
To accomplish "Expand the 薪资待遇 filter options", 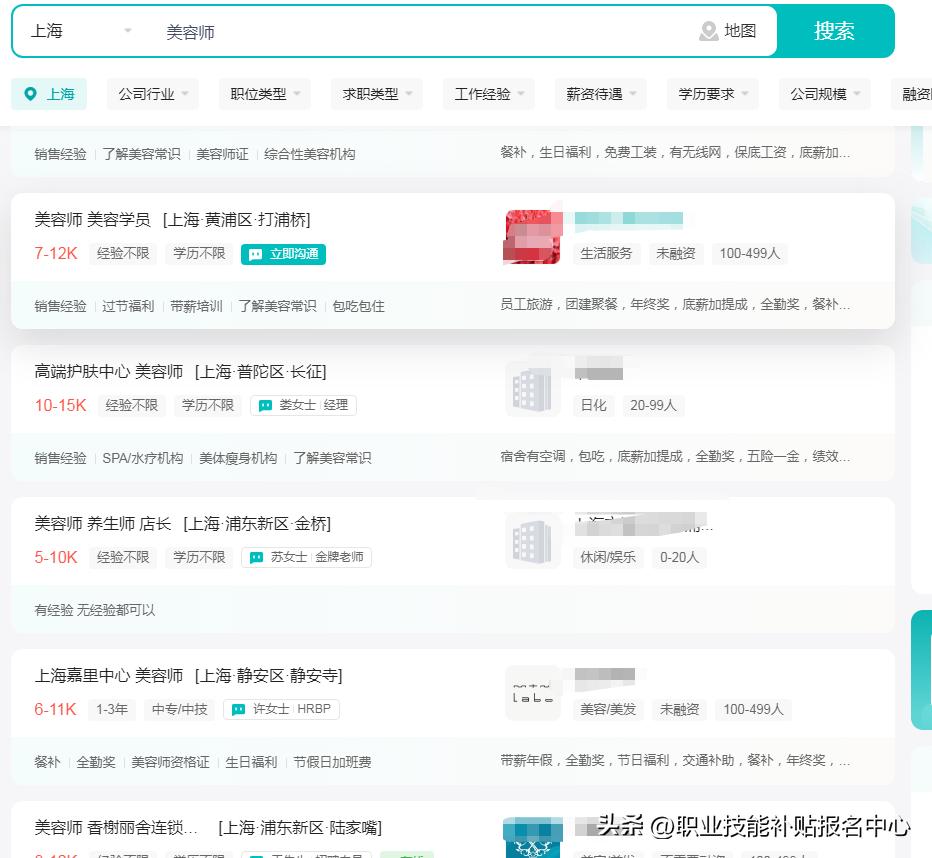I will pos(599,93).
